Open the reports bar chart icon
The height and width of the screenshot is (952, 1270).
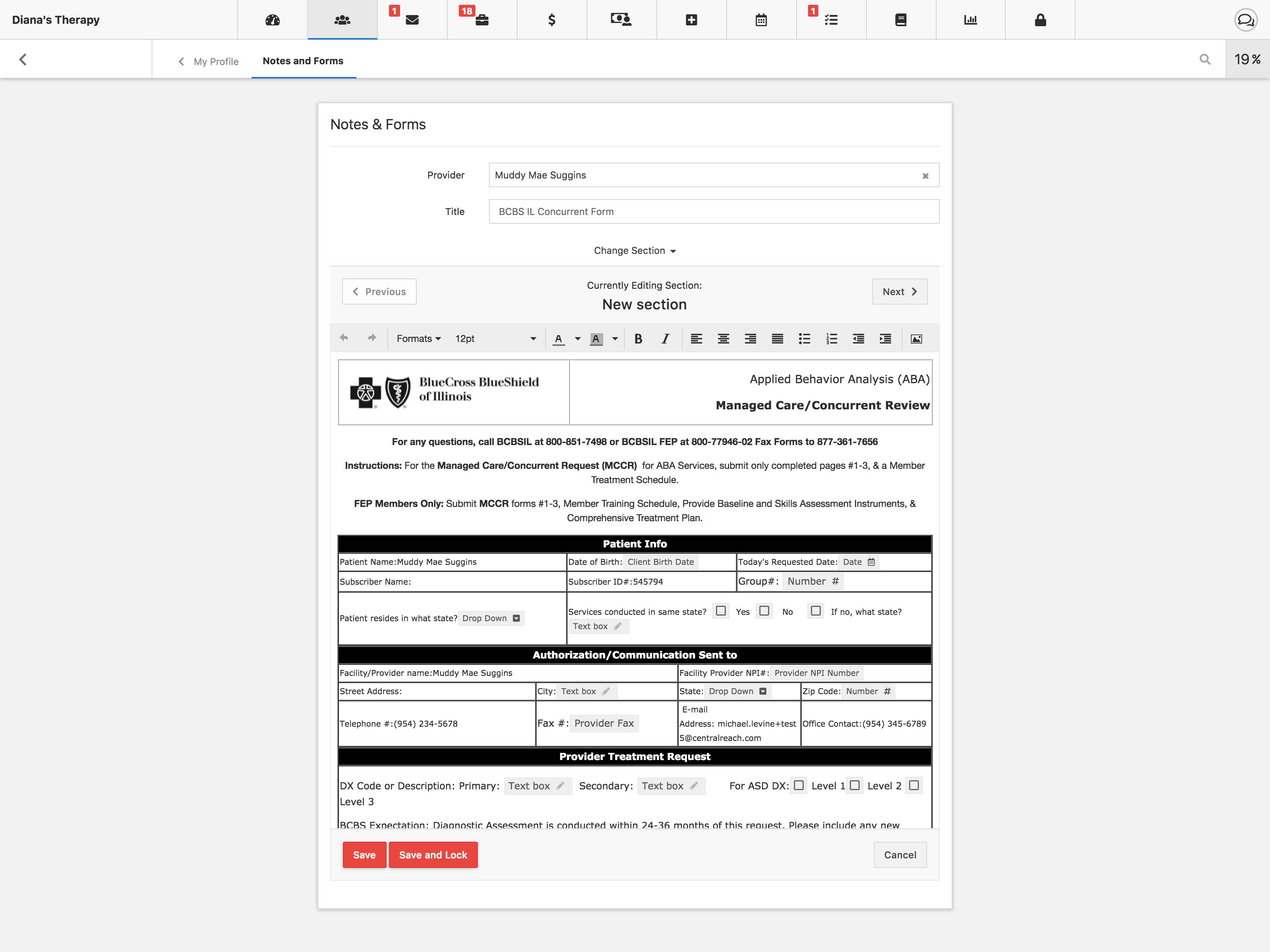tap(970, 20)
